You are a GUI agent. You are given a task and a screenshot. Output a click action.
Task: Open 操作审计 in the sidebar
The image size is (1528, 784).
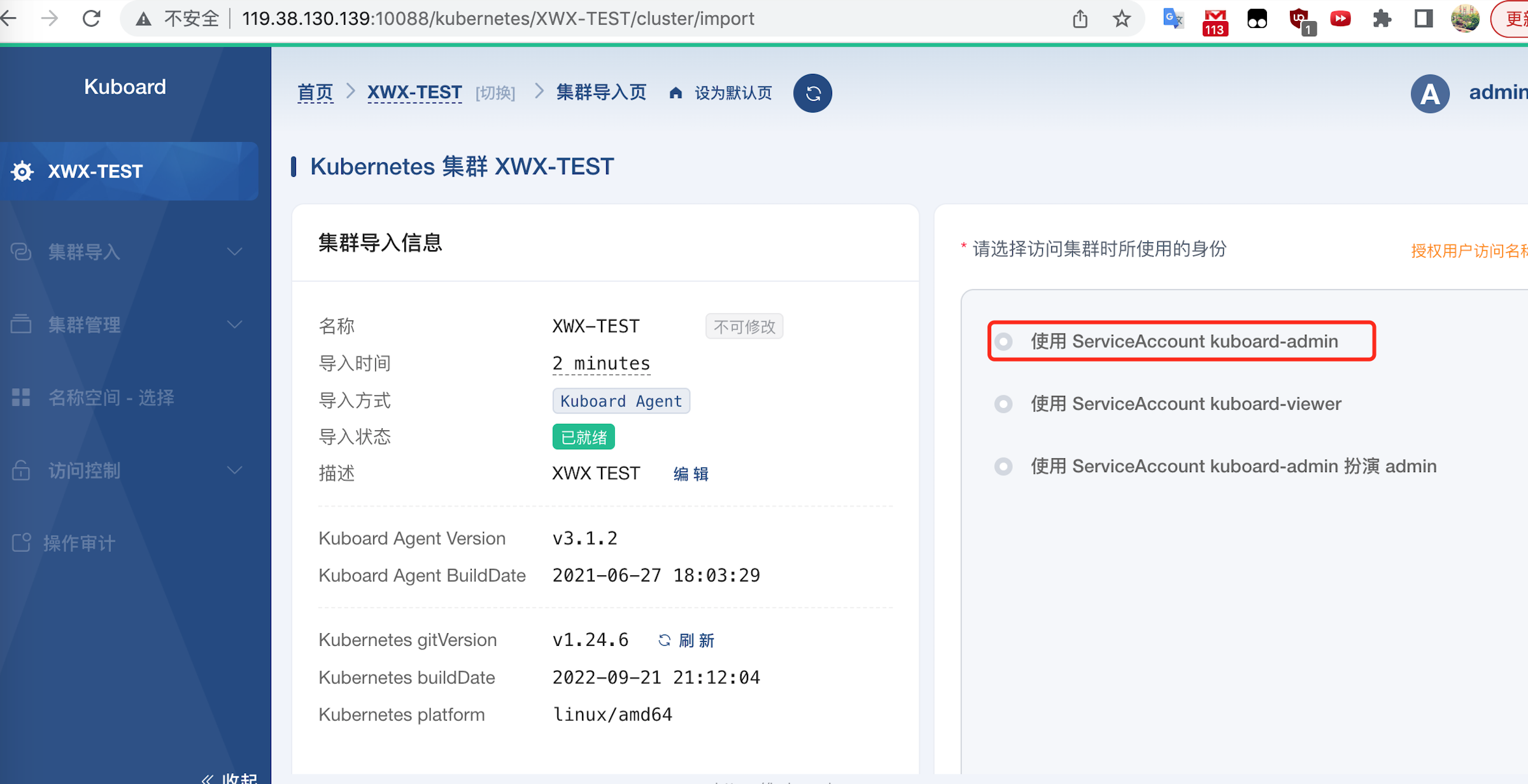[80, 543]
